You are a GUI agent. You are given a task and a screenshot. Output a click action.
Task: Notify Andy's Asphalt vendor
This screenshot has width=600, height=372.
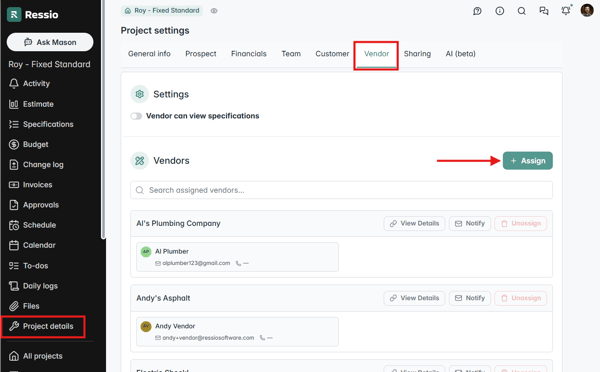coord(470,298)
